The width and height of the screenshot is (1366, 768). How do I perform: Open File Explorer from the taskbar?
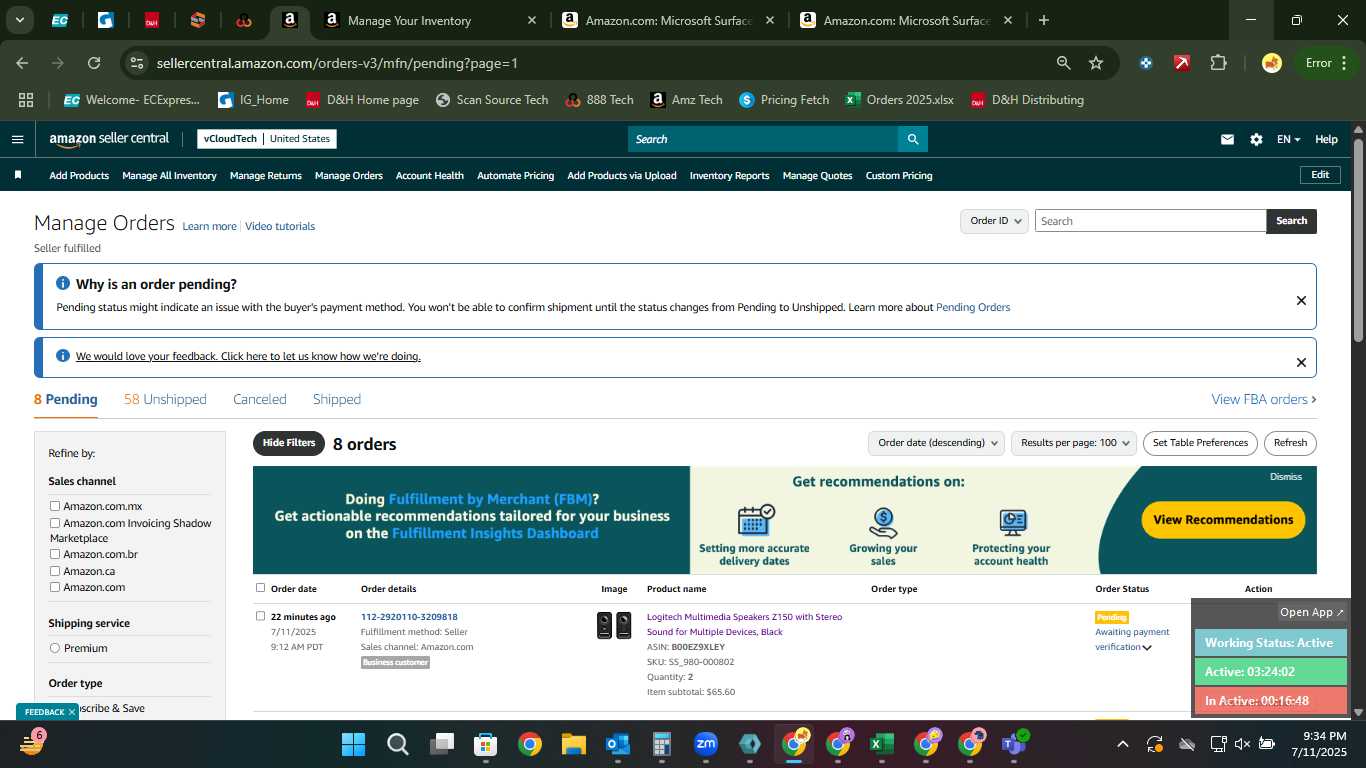(573, 744)
